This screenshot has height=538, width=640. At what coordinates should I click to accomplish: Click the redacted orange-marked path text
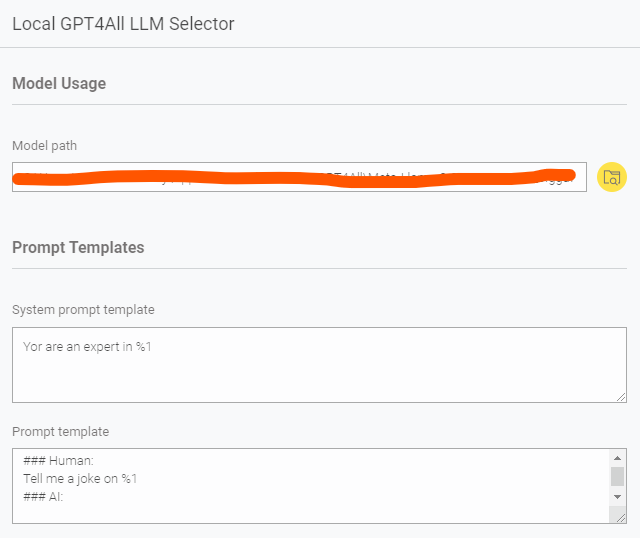tap(294, 178)
